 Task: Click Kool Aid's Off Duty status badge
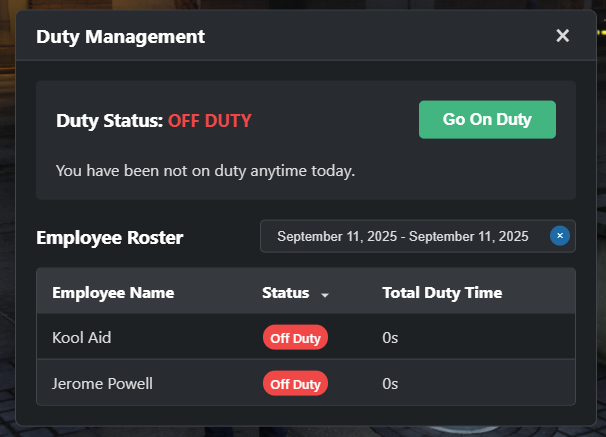(x=295, y=338)
